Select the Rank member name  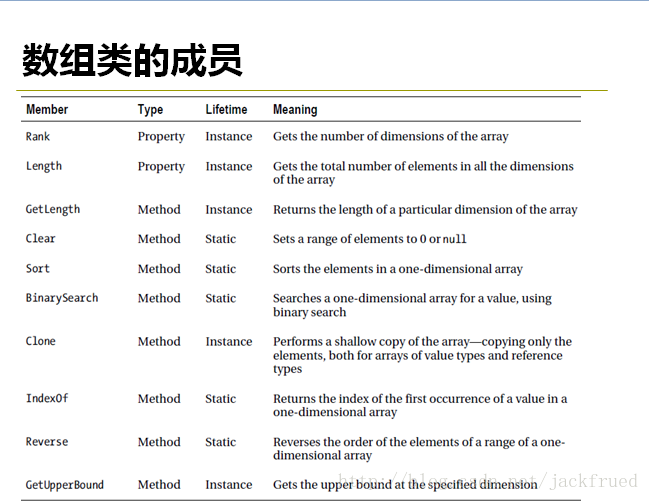pyautogui.click(x=38, y=136)
